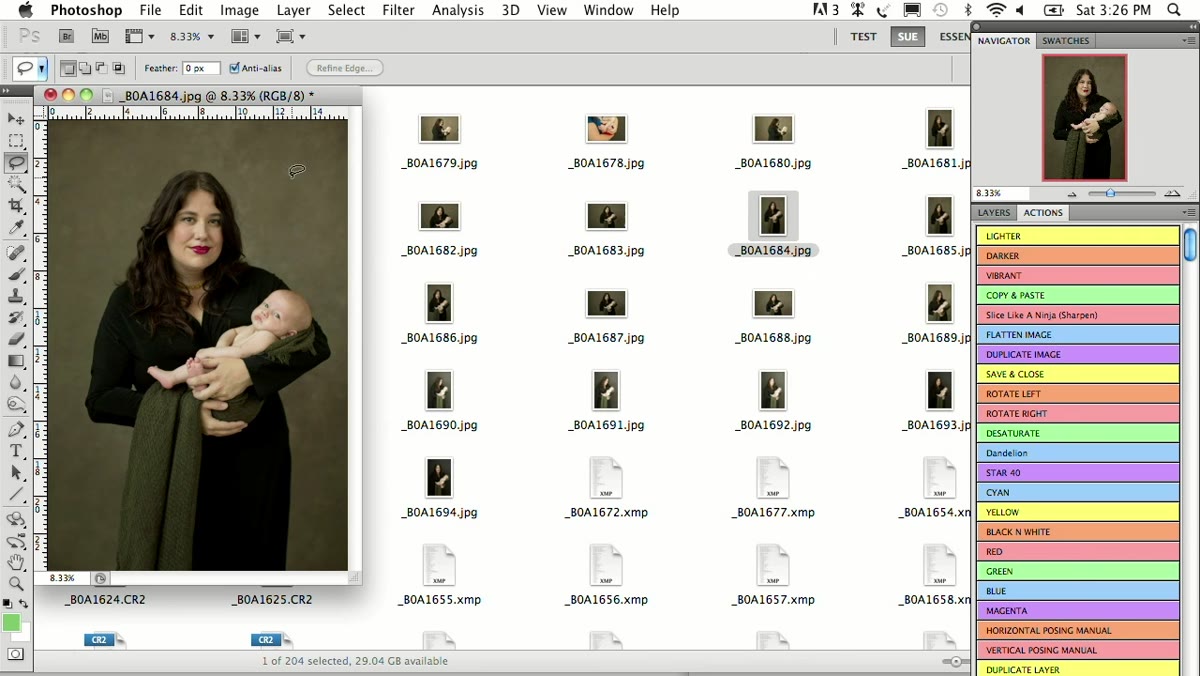The height and width of the screenshot is (676, 1200).
Task: Toggle Quick Mask mode icon
Action: coord(16,655)
